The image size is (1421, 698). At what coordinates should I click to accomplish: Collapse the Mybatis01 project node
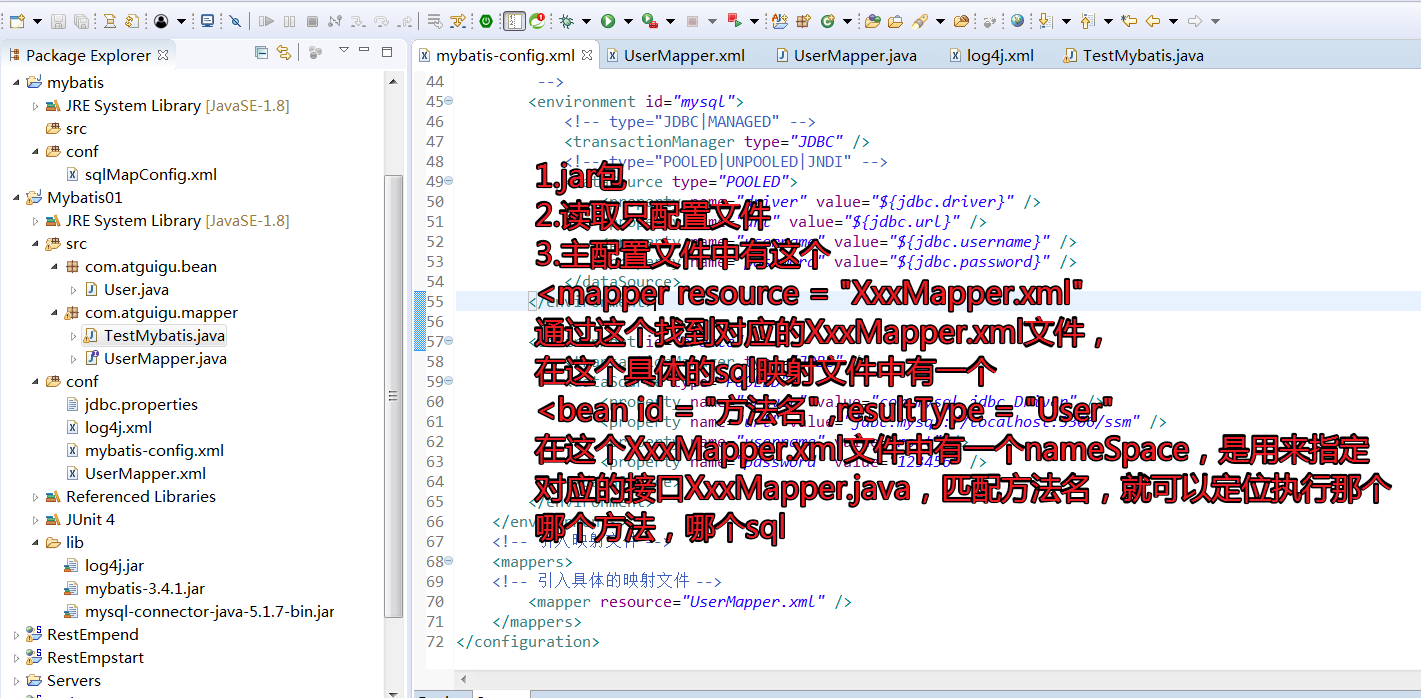pyautogui.click(x=16, y=198)
